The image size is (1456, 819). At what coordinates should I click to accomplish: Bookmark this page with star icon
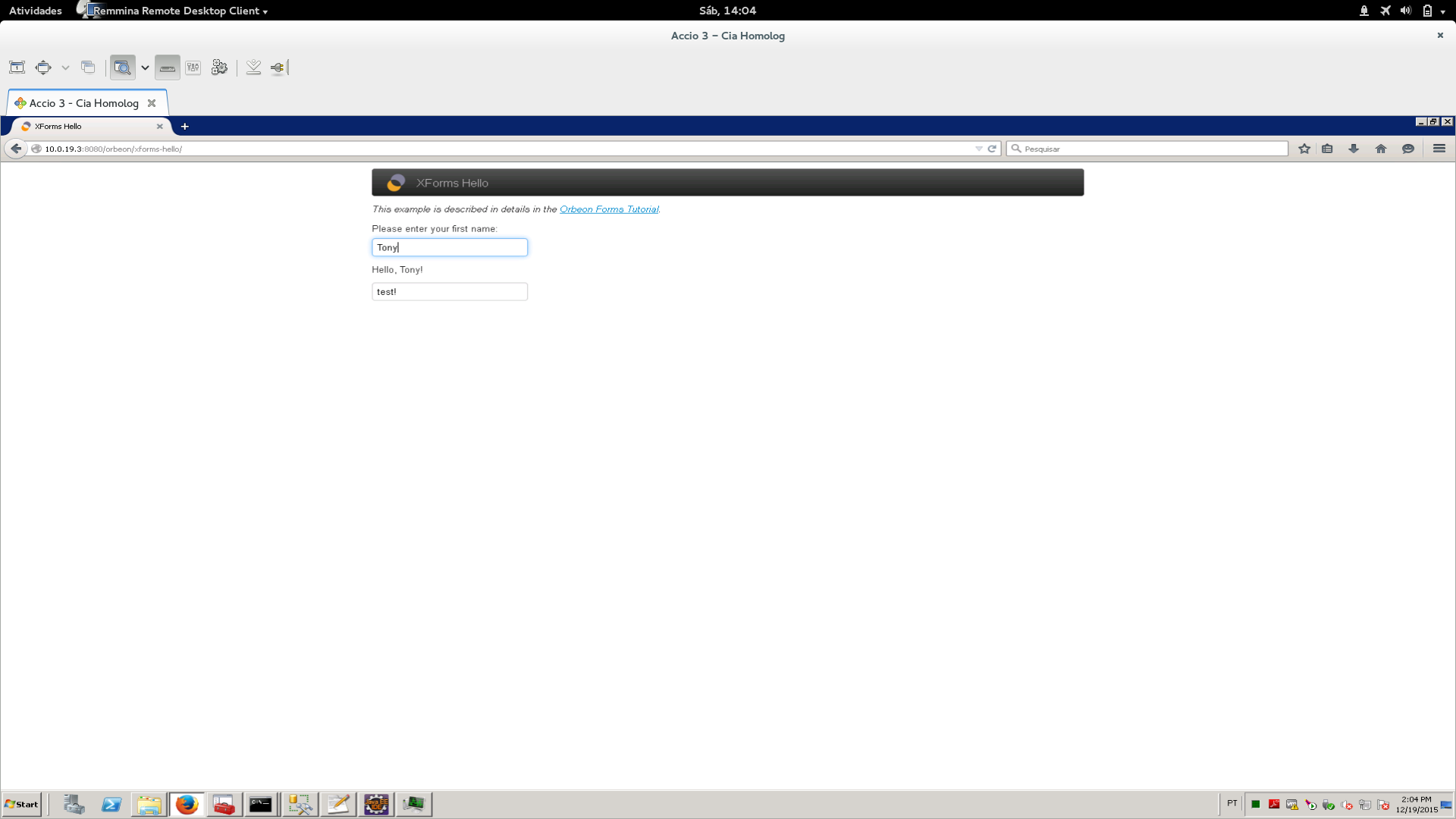coord(1304,149)
